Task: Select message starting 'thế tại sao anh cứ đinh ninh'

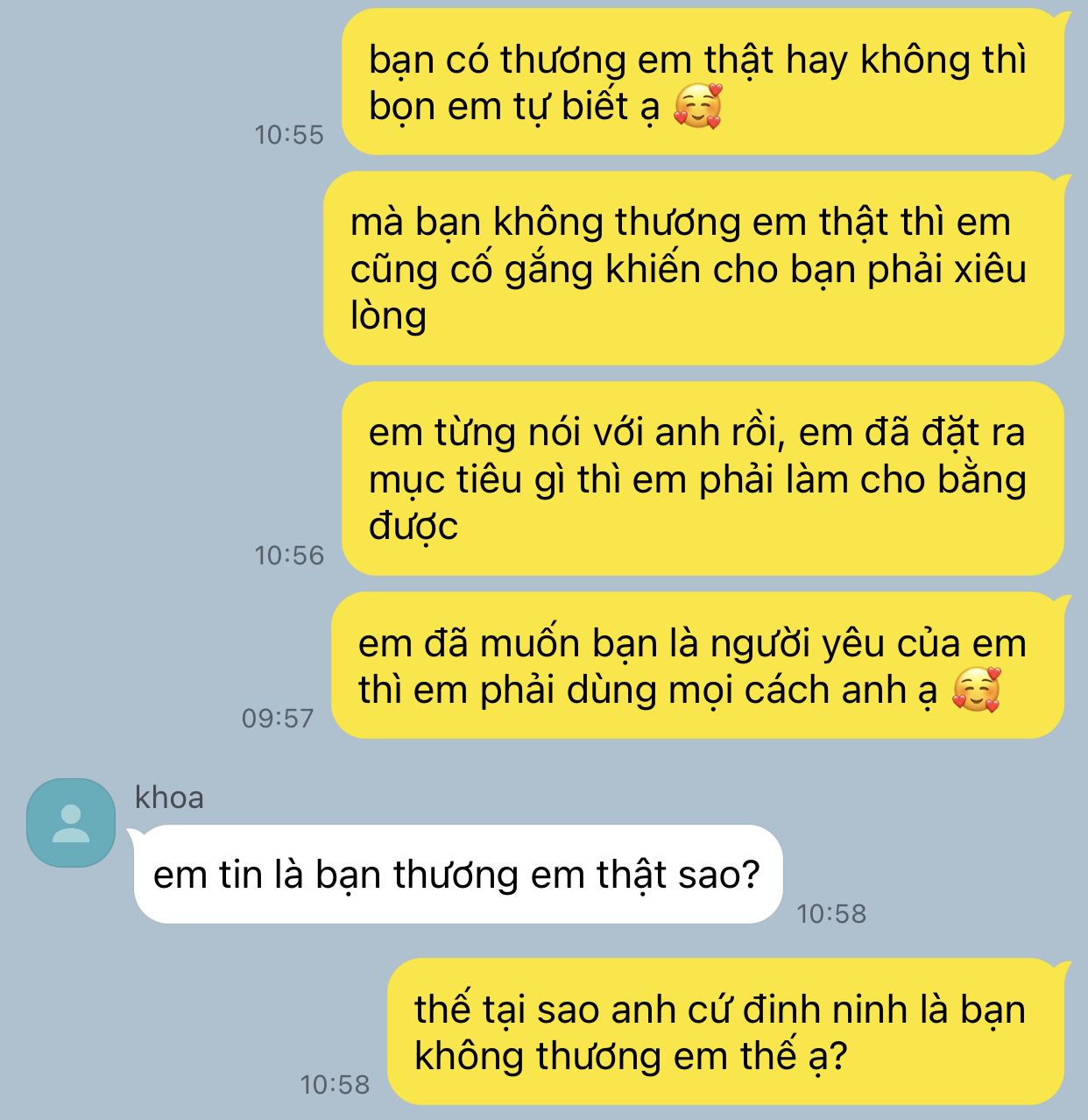Action: click(725, 1031)
